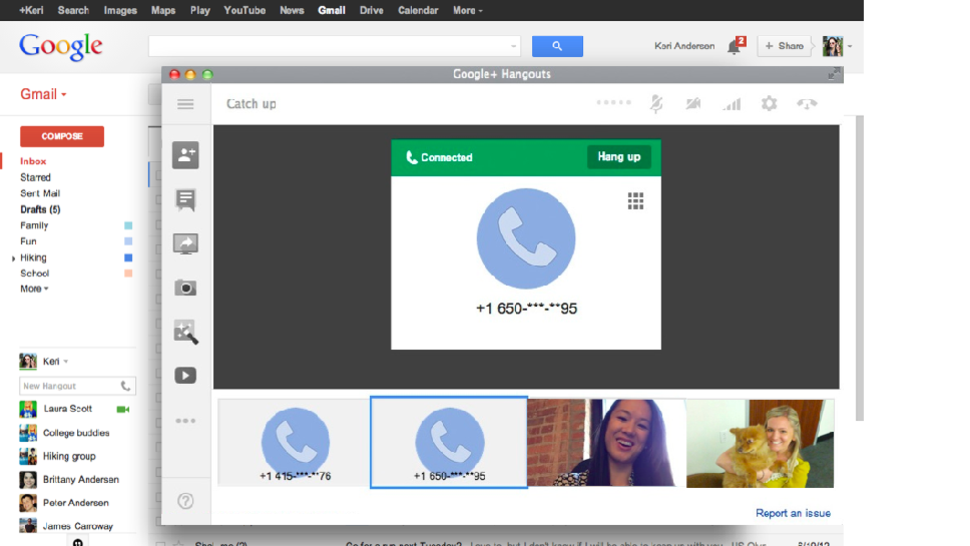This screenshot has height=546, width=970.
Task: Turn off the camera
Action: [x=693, y=104]
